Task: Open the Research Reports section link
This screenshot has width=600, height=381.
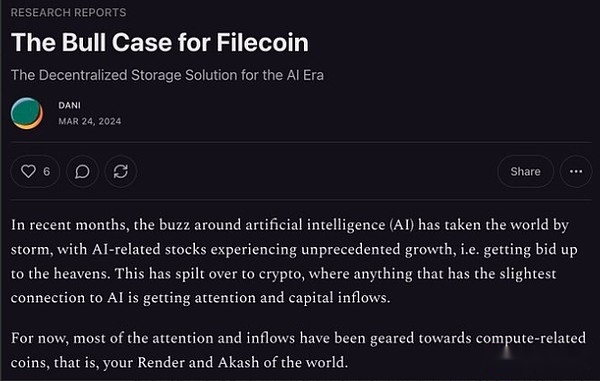Action: pyautogui.click(x=68, y=13)
